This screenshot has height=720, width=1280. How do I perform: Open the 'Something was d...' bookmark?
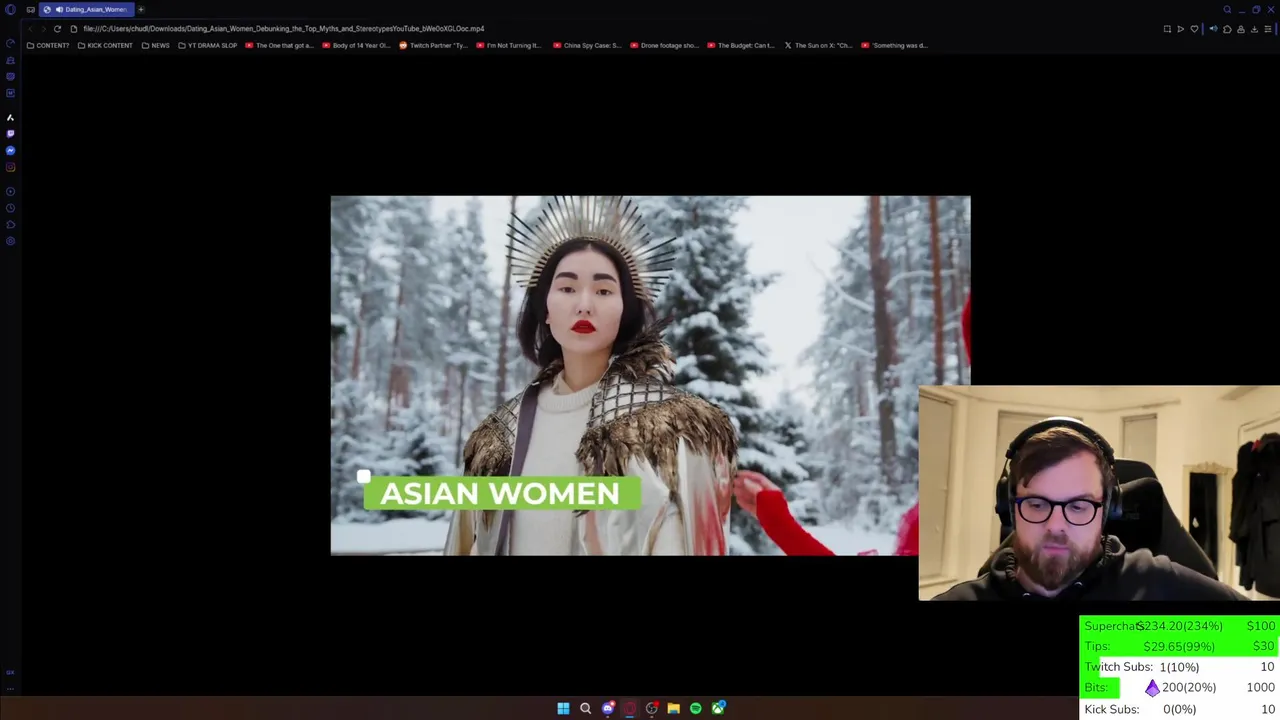(x=895, y=45)
